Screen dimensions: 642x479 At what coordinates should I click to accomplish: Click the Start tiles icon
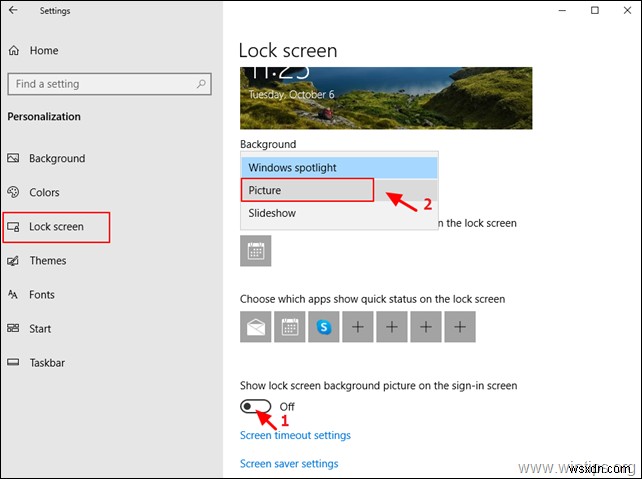(13, 328)
